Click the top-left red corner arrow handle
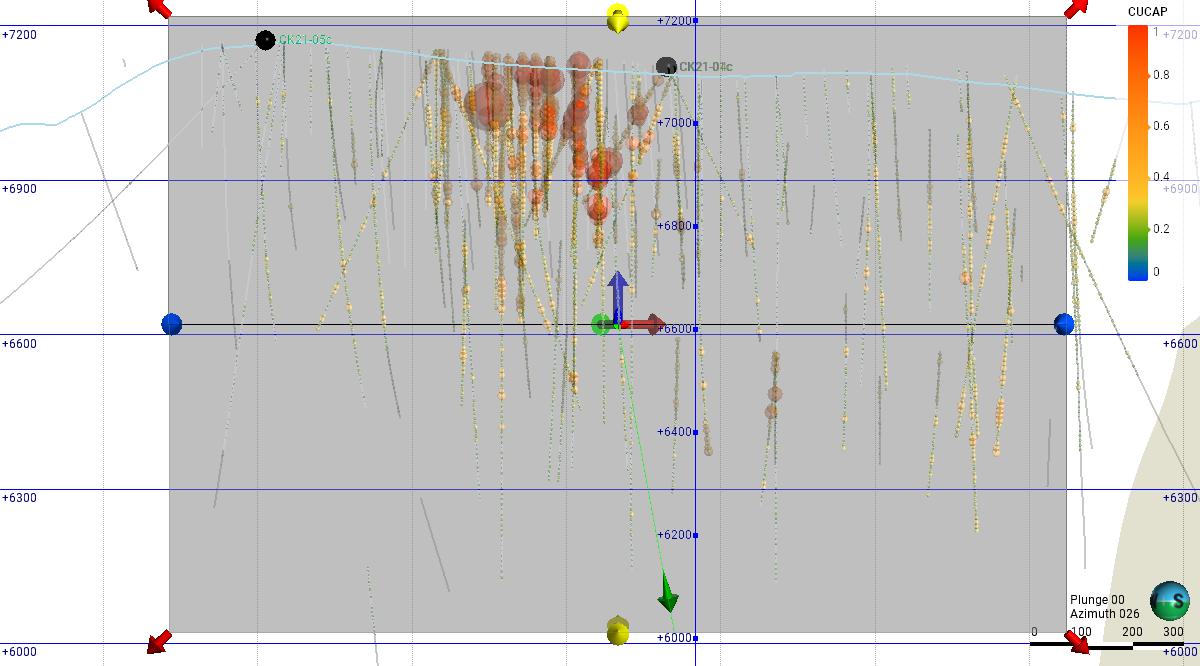1200x666 pixels. [159, 7]
